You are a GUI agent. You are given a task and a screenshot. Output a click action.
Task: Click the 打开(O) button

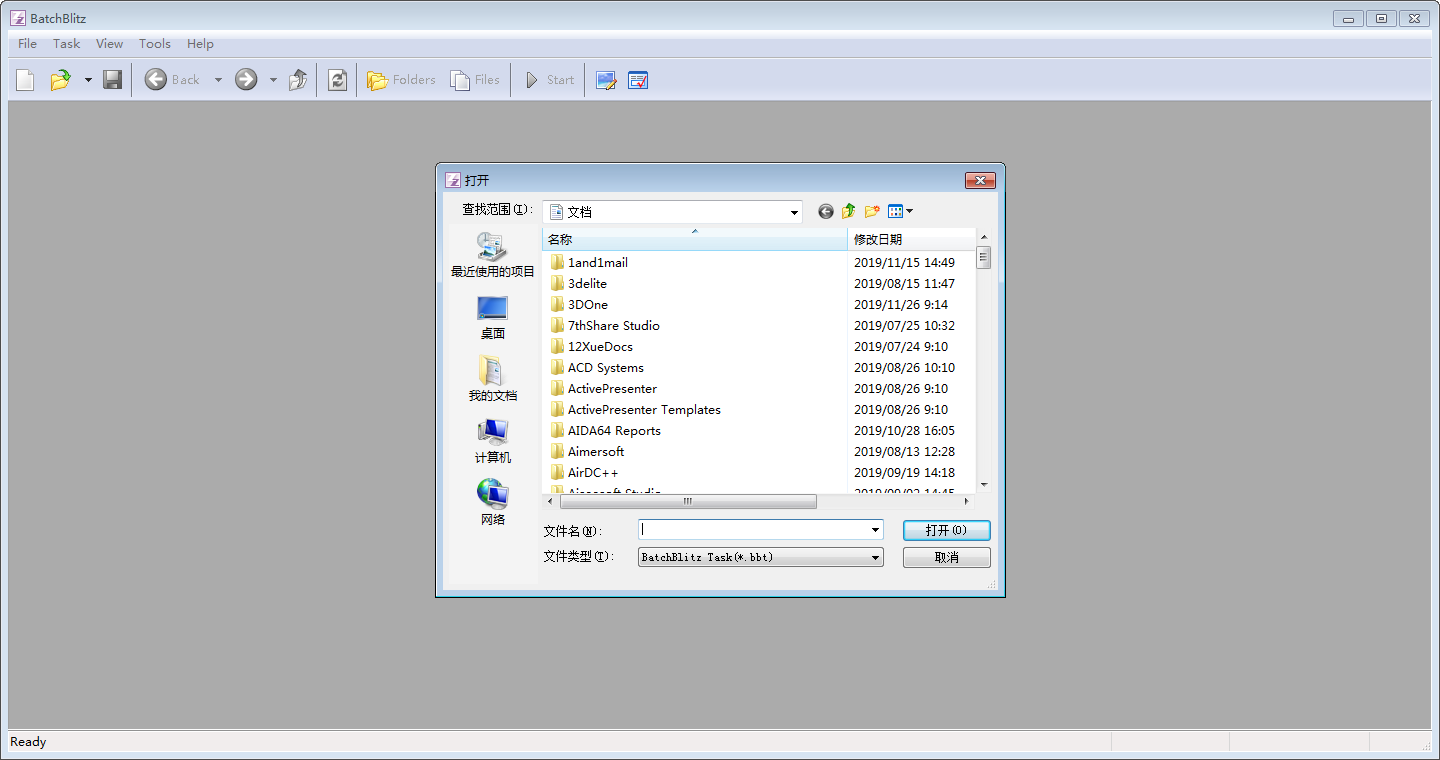point(946,530)
